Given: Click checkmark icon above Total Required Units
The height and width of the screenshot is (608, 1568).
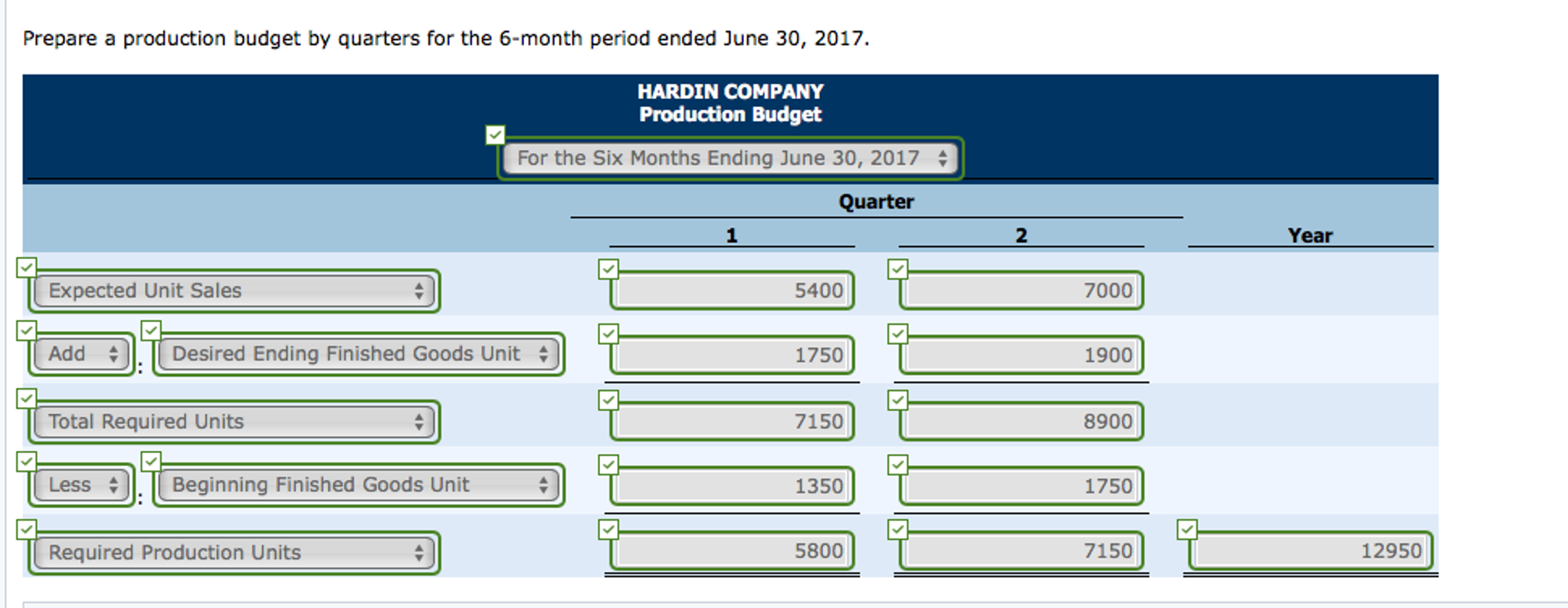Looking at the screenshot, I should coord(27,399).
